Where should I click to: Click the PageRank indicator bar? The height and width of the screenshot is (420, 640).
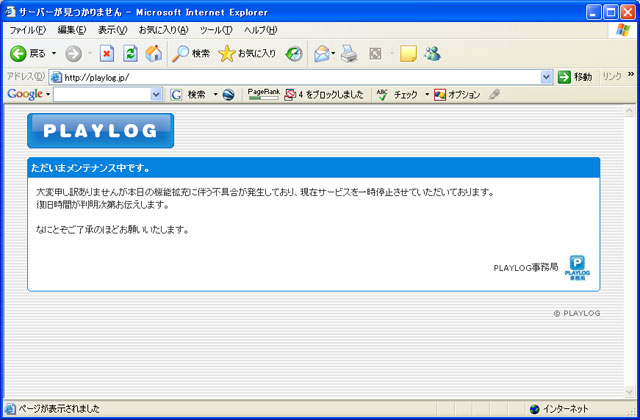pos(264,94)
